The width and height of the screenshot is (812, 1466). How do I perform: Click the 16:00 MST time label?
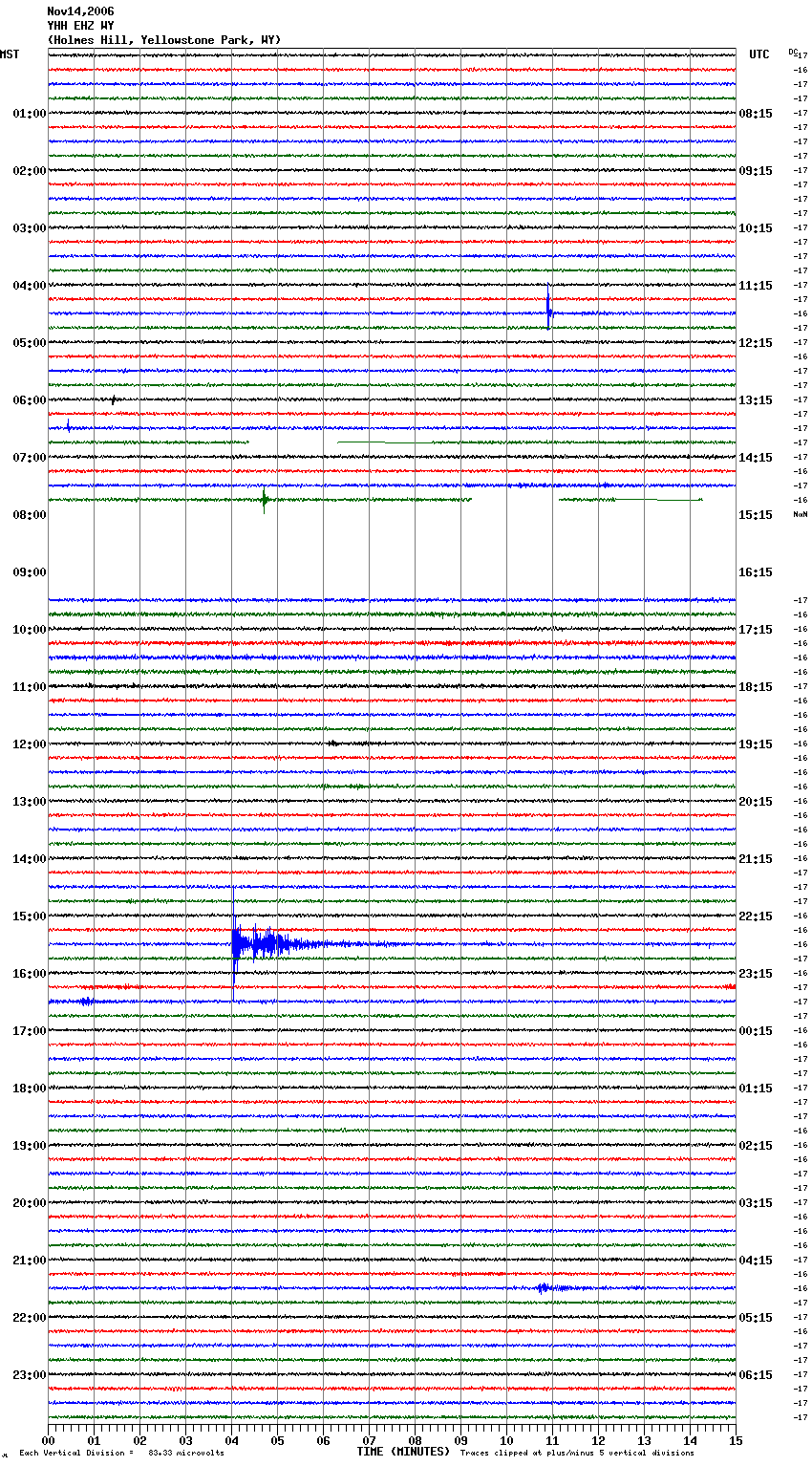(x=30, y=974)
